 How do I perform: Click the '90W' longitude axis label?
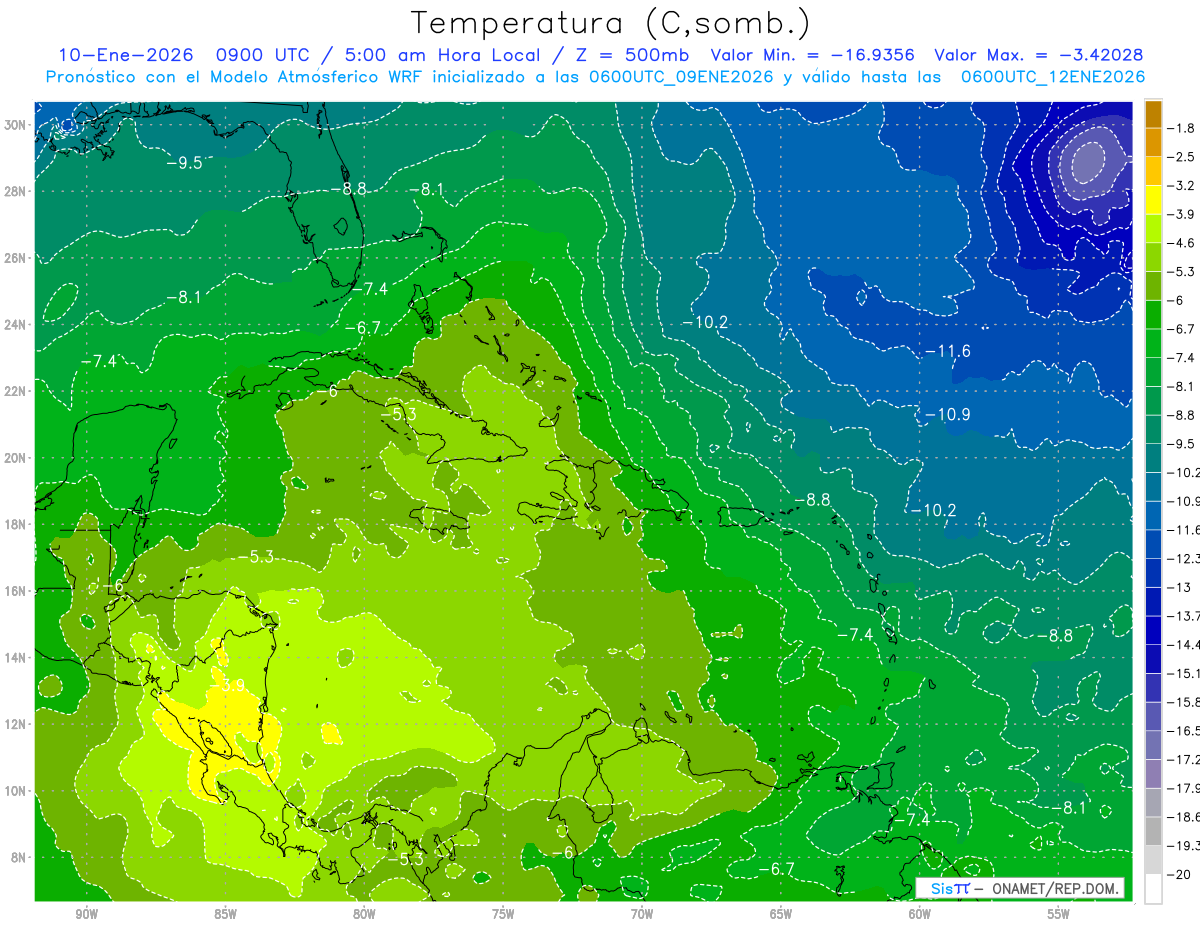pos(86,915)
